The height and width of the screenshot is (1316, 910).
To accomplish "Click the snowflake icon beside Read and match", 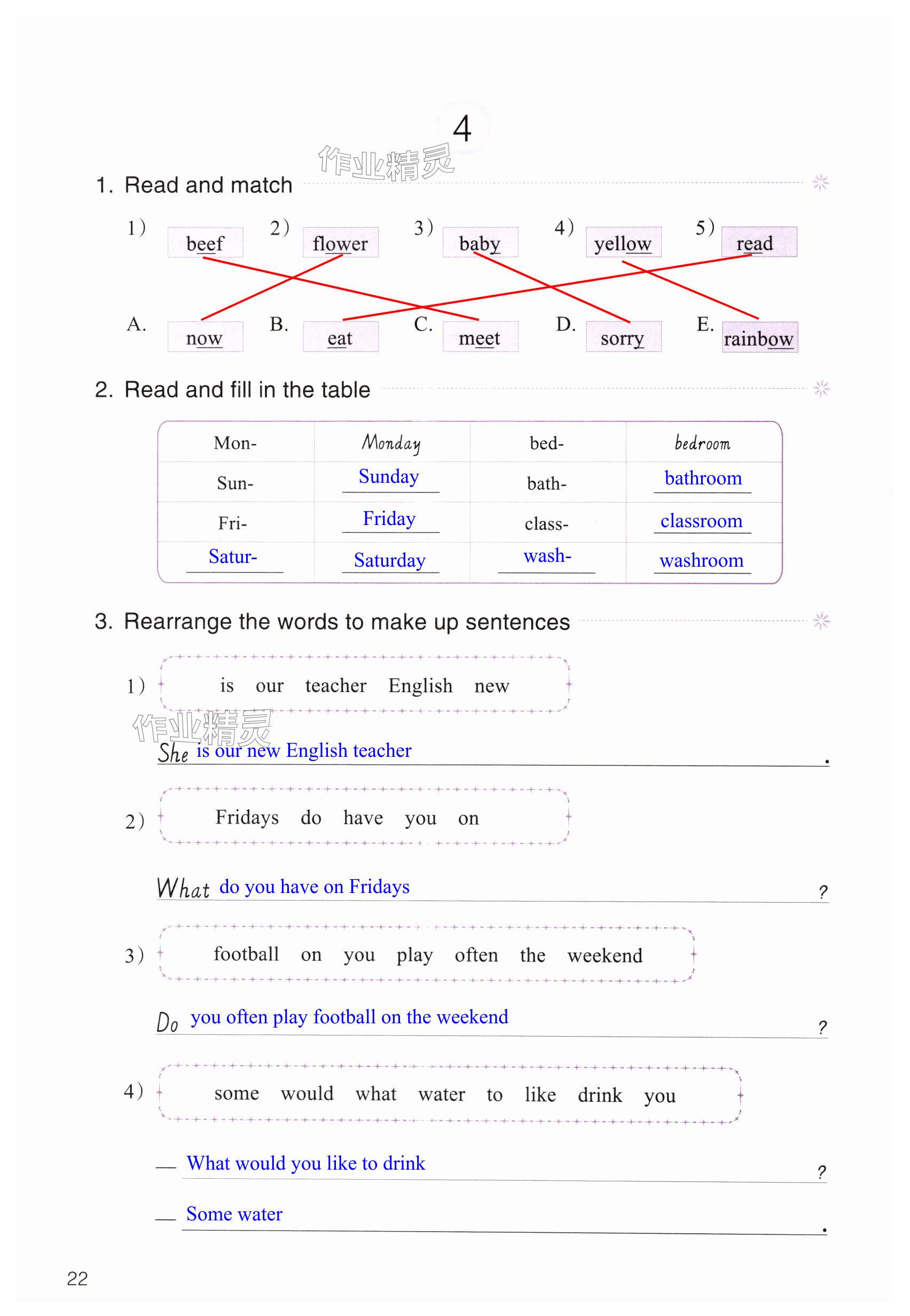I will coord(820,183).
